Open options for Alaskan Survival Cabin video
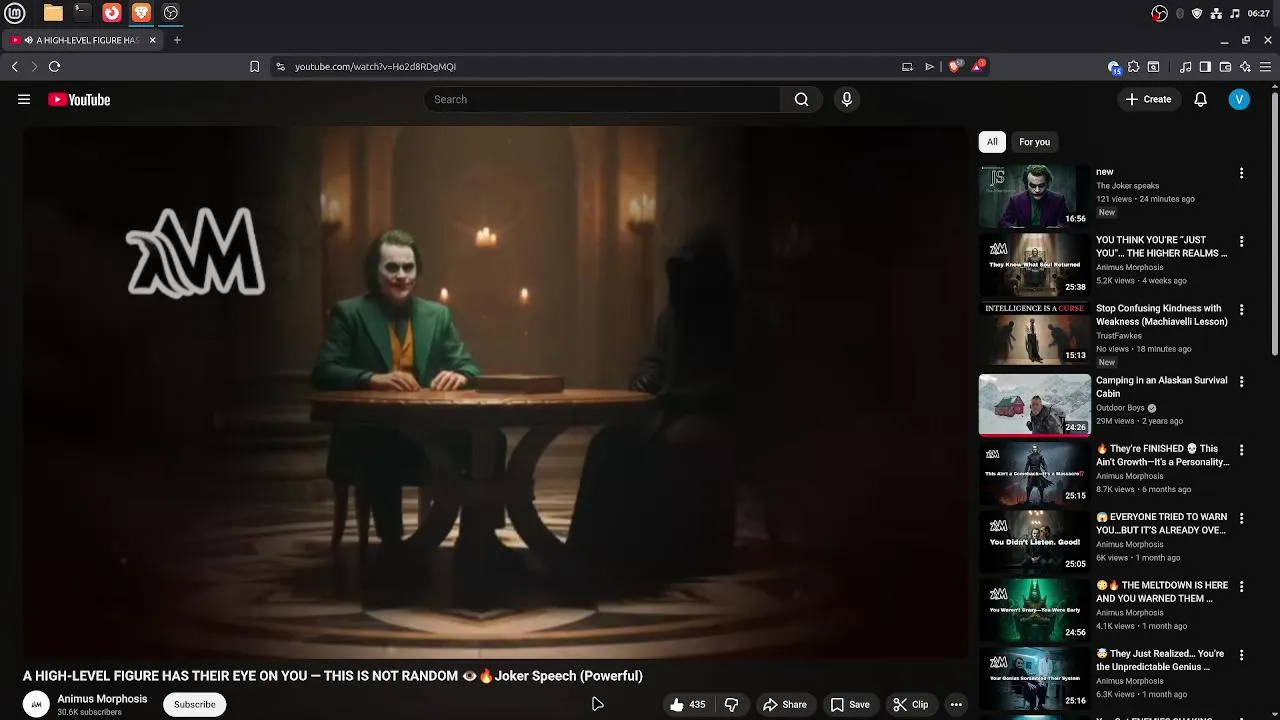 coord(1241,382)
